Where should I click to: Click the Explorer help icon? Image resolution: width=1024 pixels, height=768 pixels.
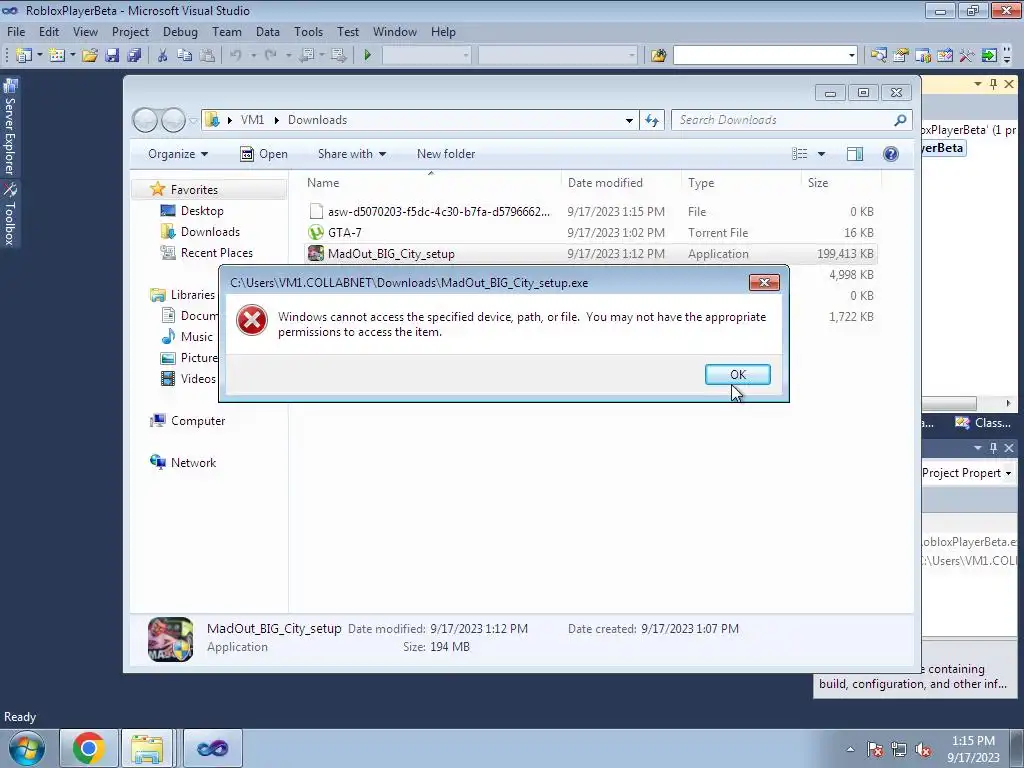coord(890,154)
